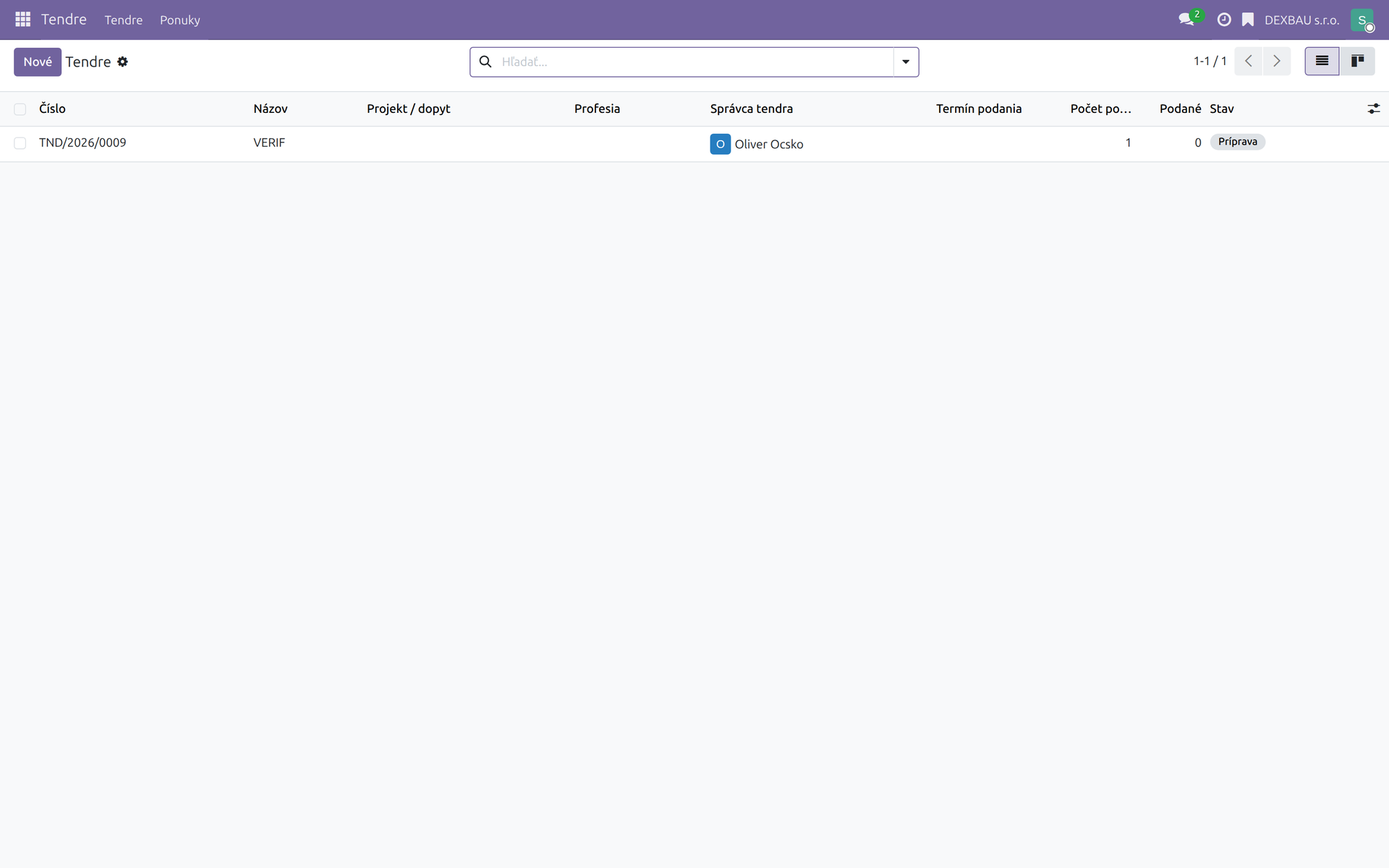Sort by Počet po... column

pyautogui.click(x=1100, y=109)
